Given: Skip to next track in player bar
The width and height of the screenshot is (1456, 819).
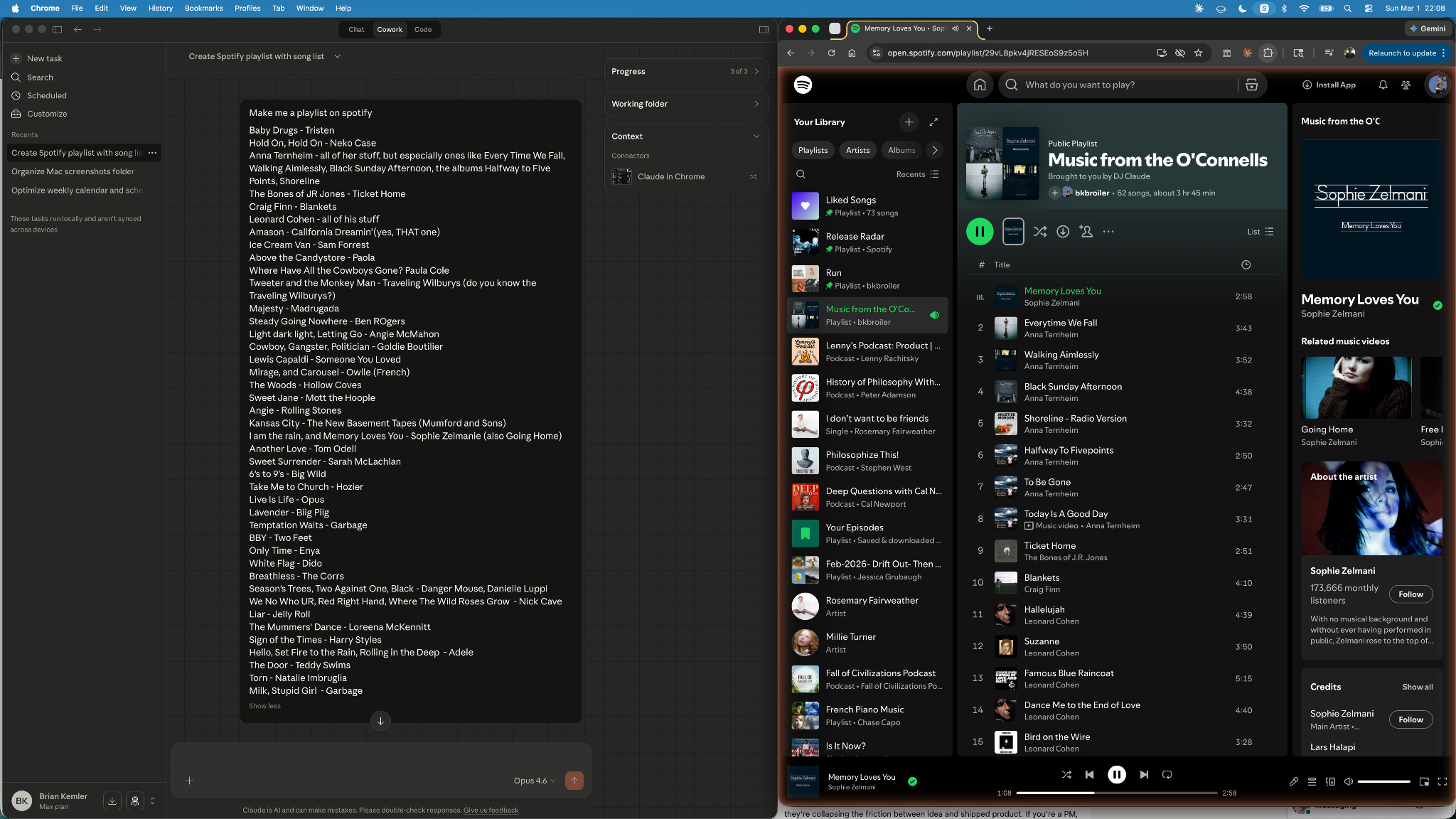Looking at the screenshot, I should pyautogui.click(x=1144, y=775).
